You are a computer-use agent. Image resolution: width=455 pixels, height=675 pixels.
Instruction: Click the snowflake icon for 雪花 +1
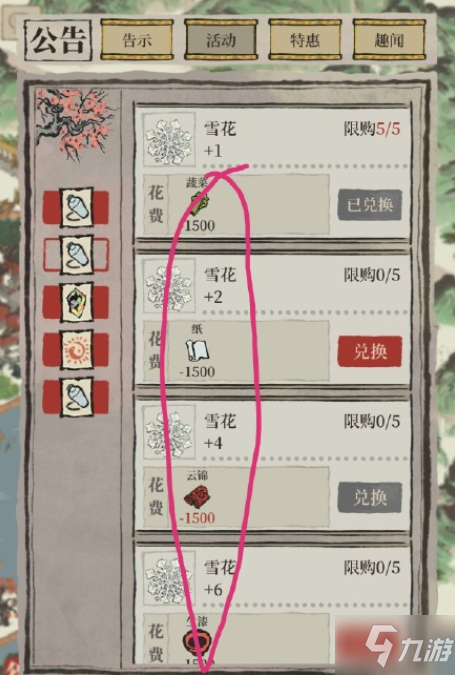(x=169, y=139)
